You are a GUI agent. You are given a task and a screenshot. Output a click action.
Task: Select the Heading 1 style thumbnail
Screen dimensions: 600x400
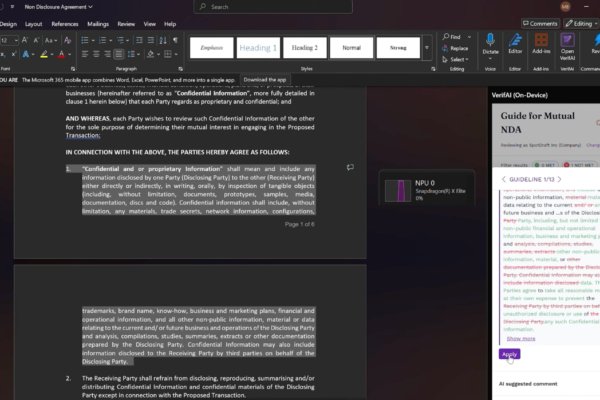point(258,47)
